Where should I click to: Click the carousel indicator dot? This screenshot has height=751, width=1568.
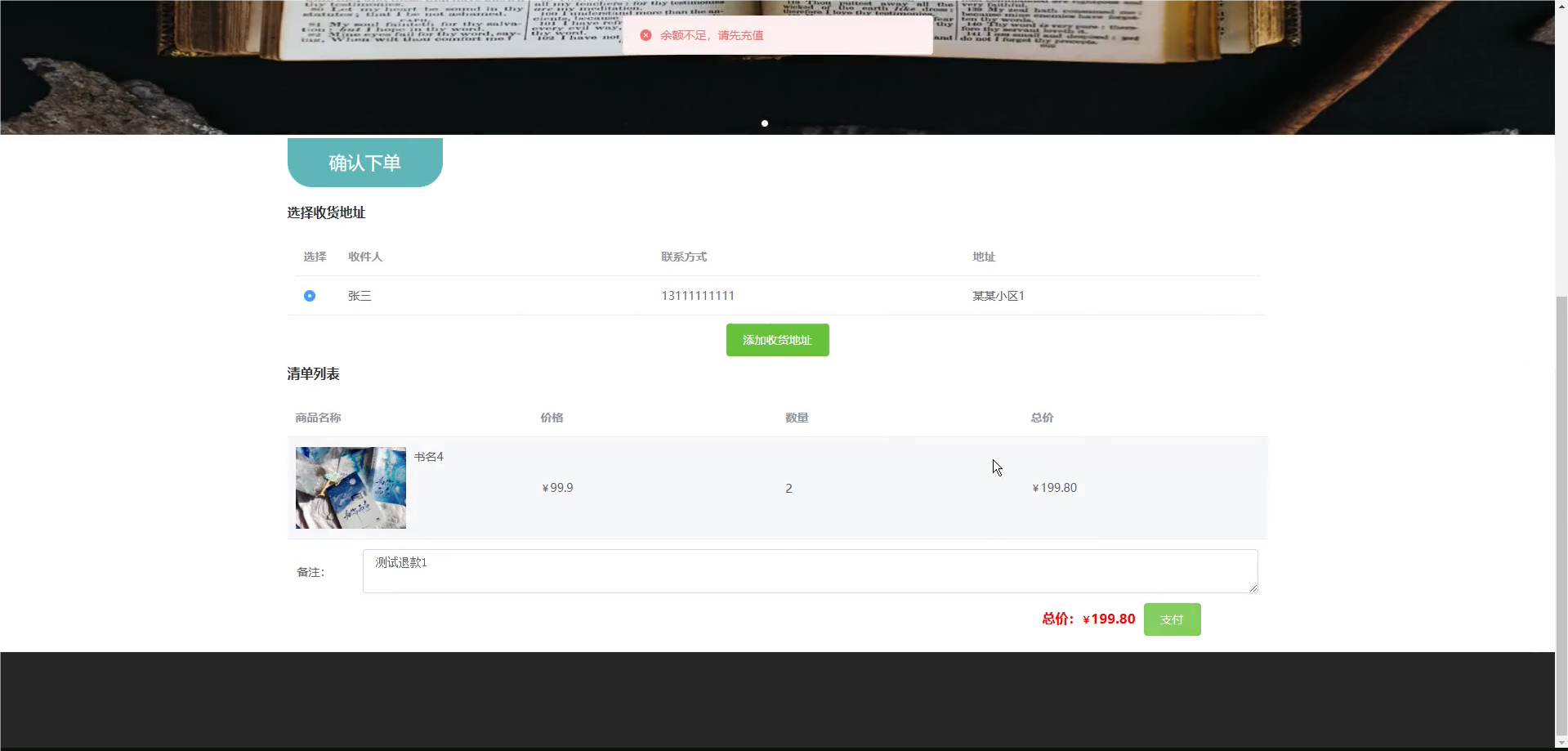(x=765, y=123)
